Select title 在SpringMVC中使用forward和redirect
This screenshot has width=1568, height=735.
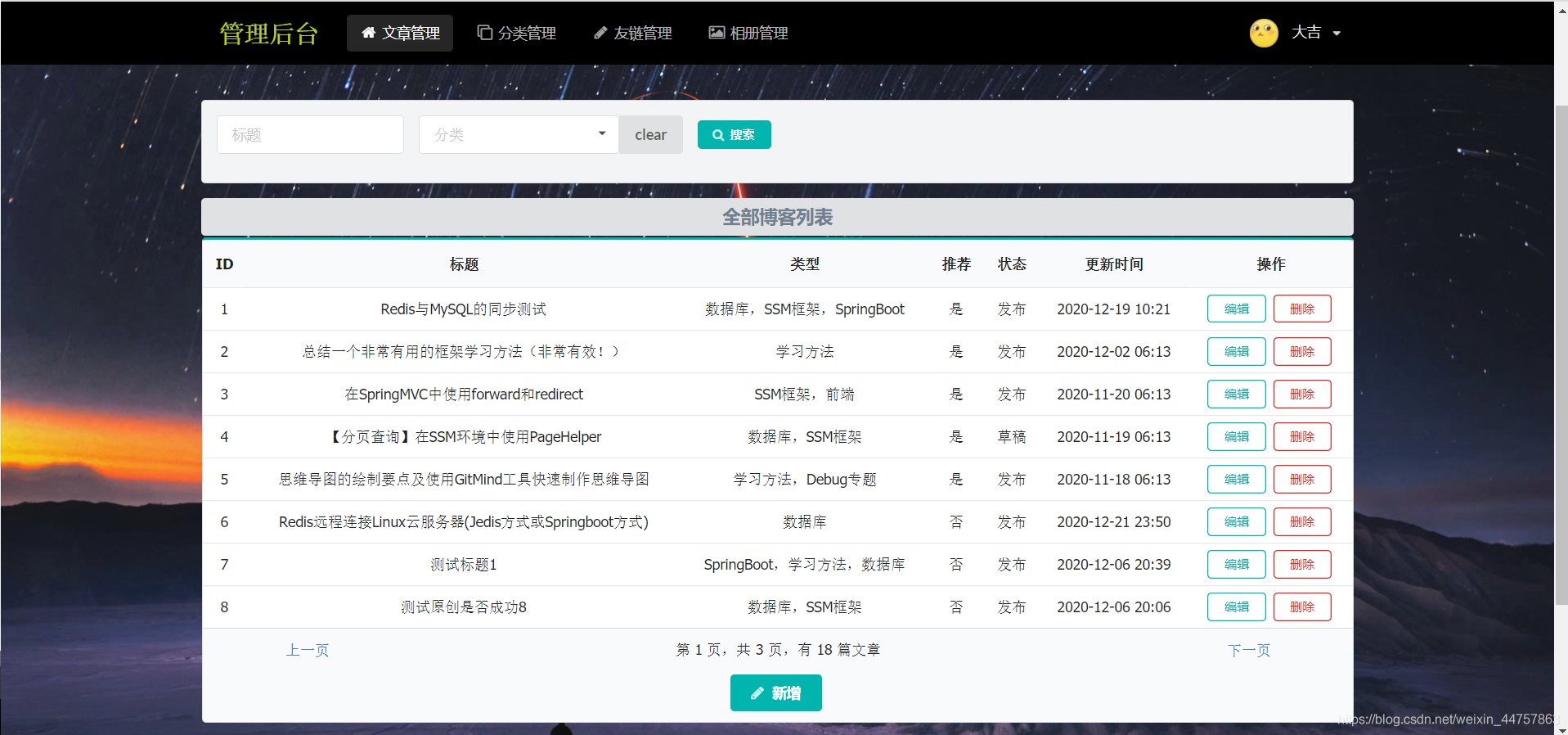pyautogui.click(x=464, y=394)
